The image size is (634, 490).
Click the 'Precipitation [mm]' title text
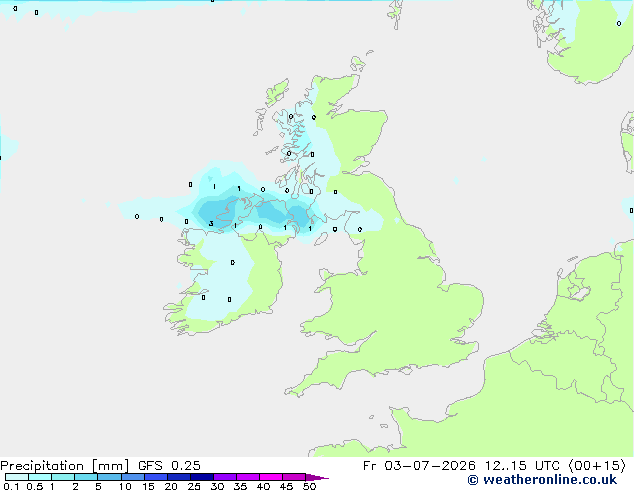[64, 466]
